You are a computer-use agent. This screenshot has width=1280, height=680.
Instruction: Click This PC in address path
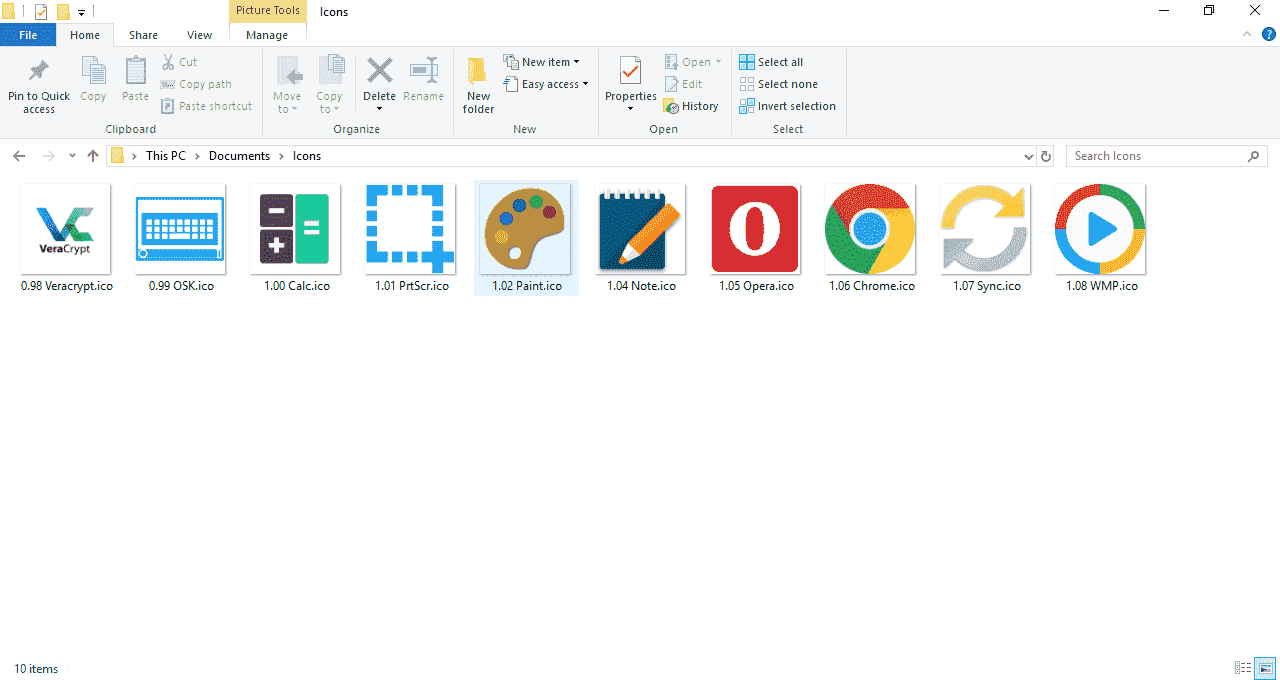pyautogui.click(x=166, y=156)
